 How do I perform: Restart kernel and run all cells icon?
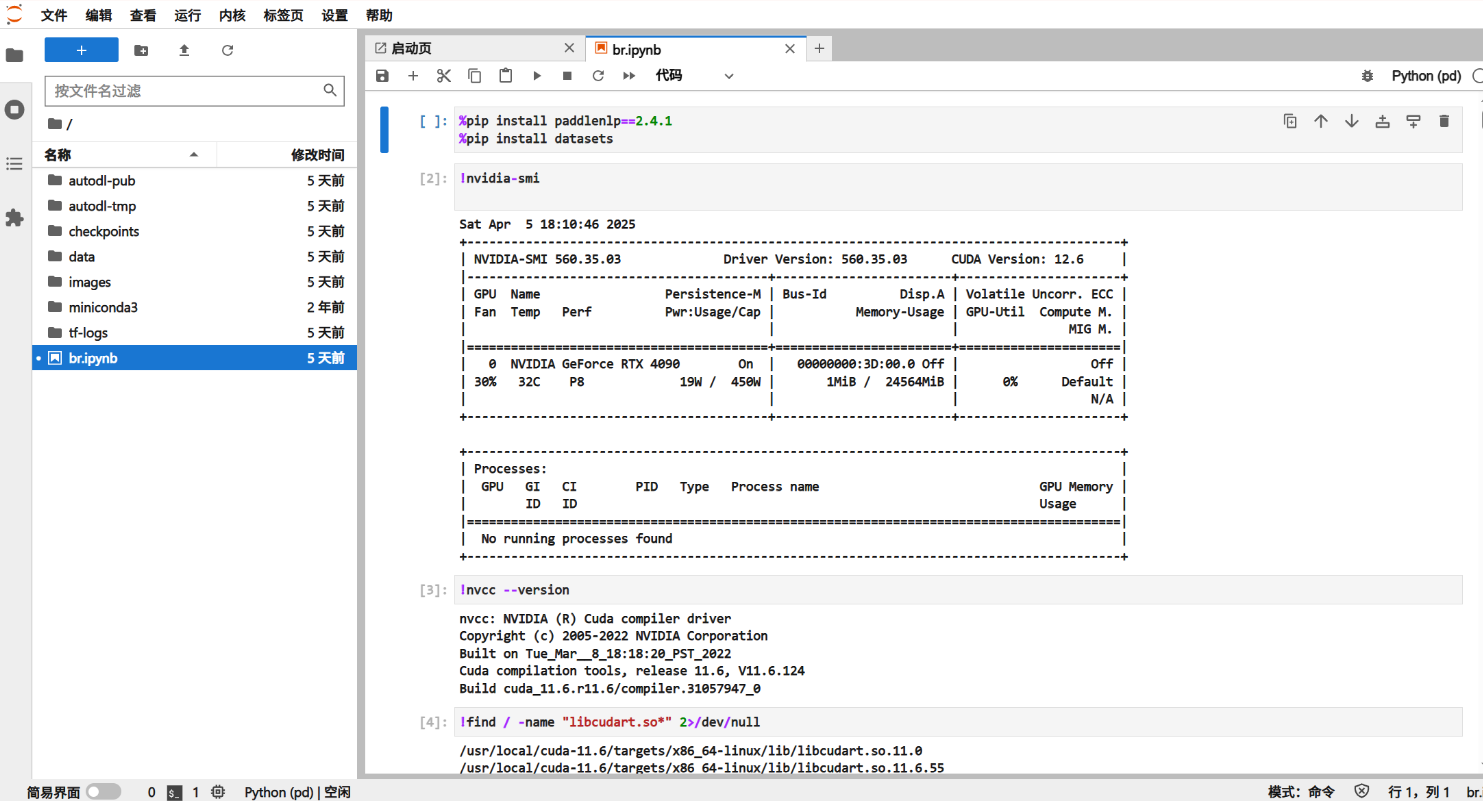tap(629, 76)
